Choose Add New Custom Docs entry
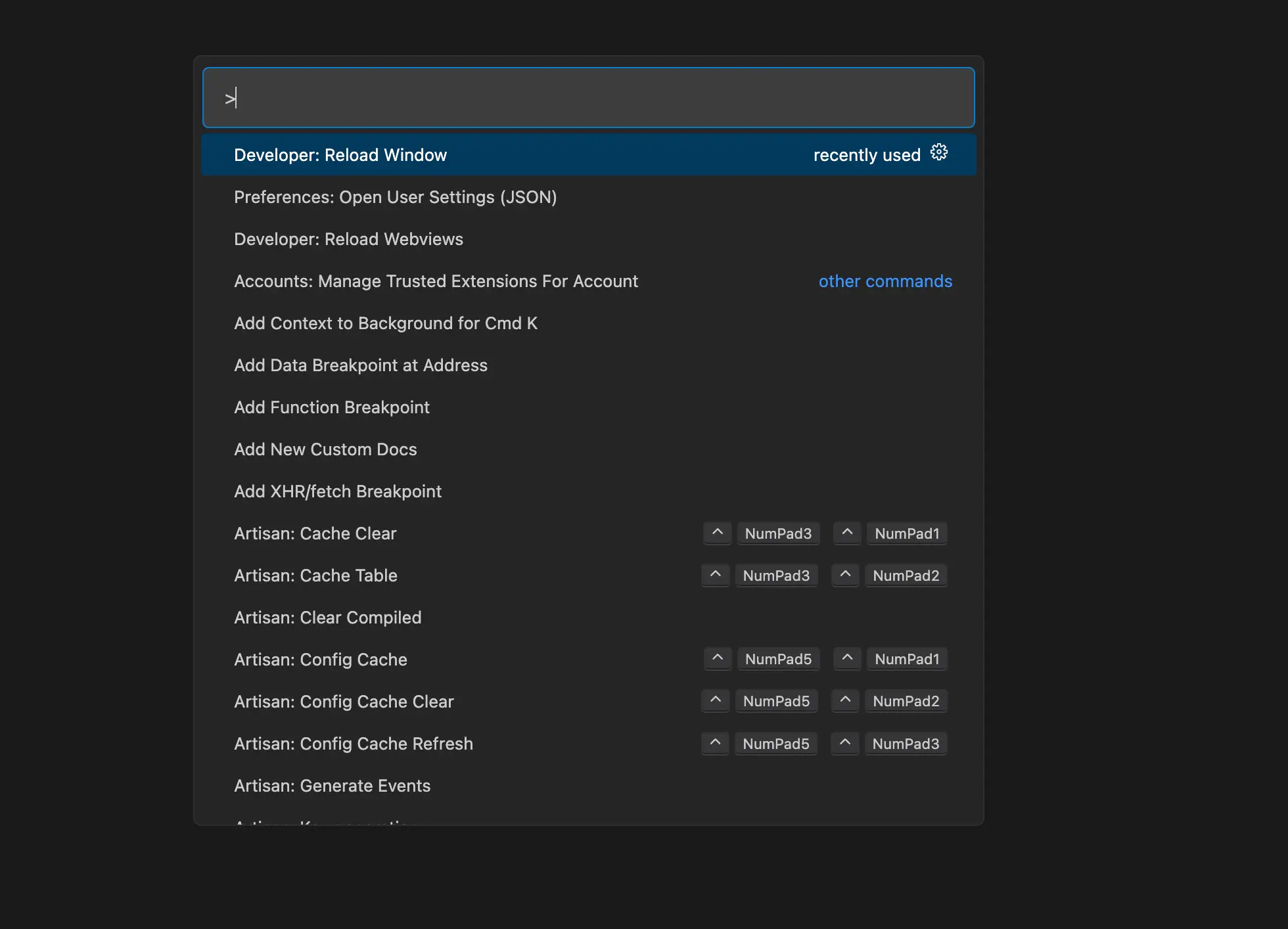Screen dimensions: 1288x929 [x=325, y=449]
